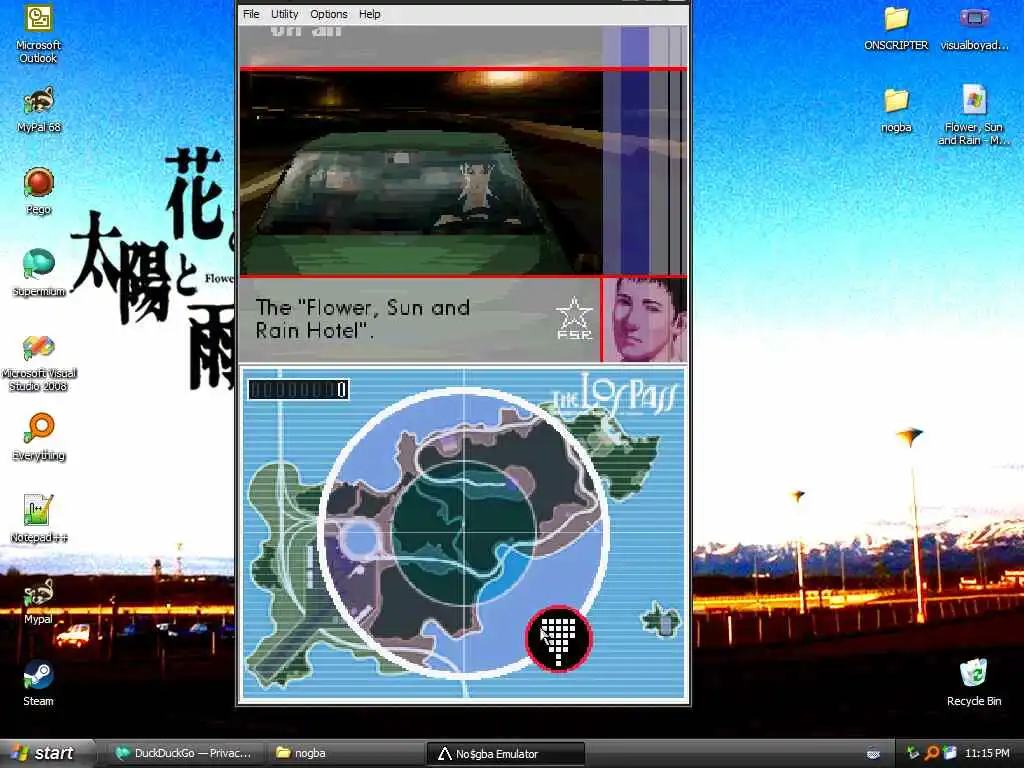
Task: Click the keyboard icon on taskbar
Action: [873, 754]
